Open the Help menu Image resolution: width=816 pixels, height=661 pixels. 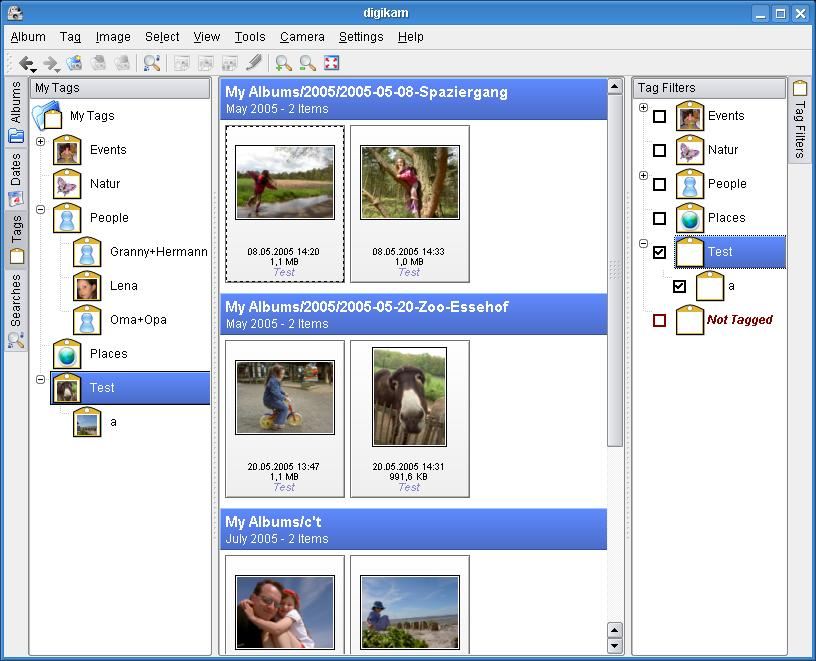(411, 37)
